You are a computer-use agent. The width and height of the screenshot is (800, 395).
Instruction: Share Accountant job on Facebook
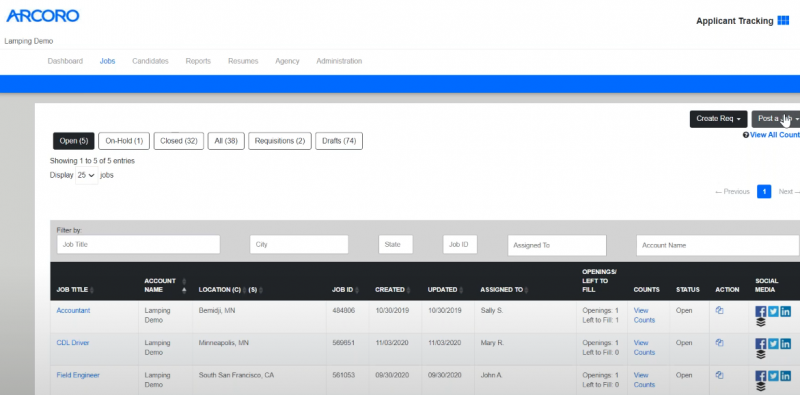(x=761, y=311)
